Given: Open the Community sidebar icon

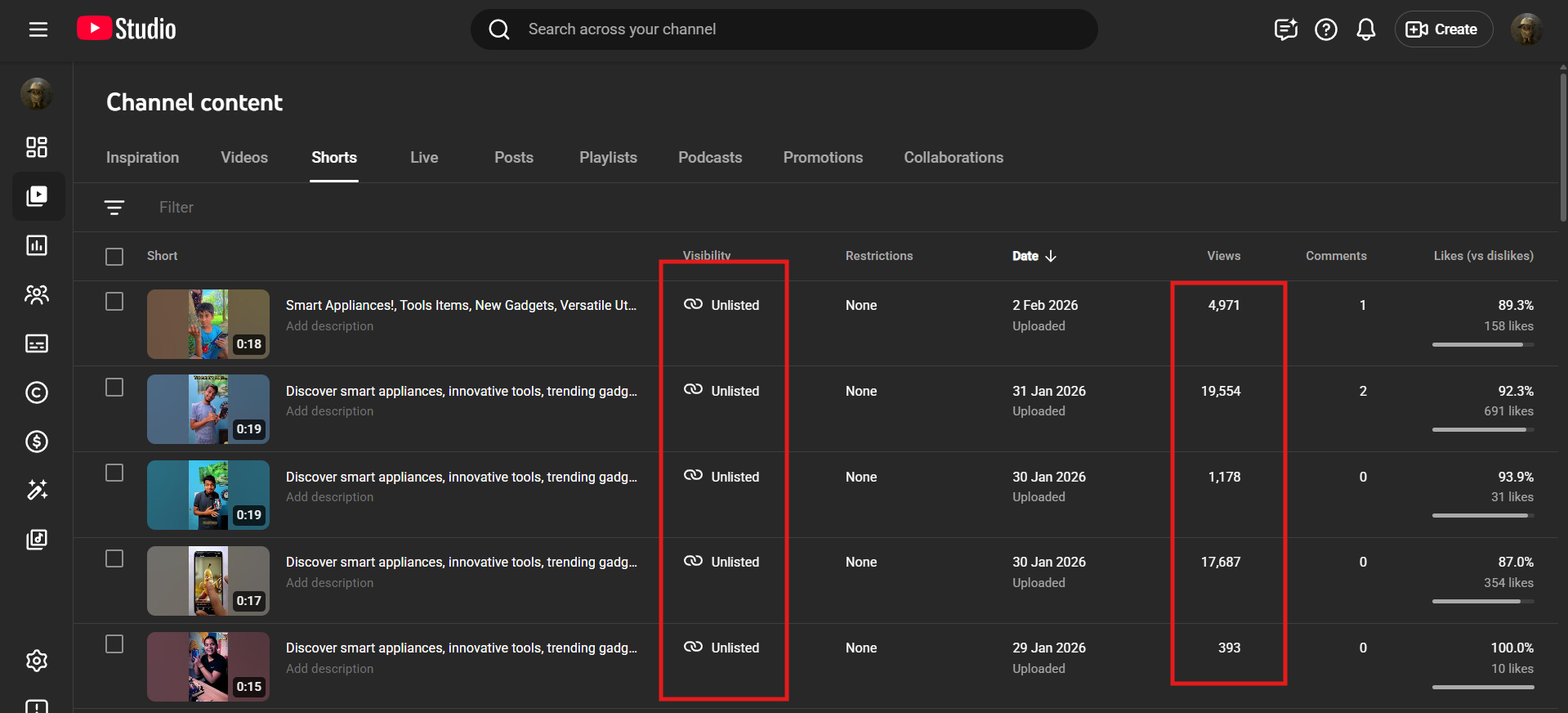Looking at the screenshot, I should (37, 294).
